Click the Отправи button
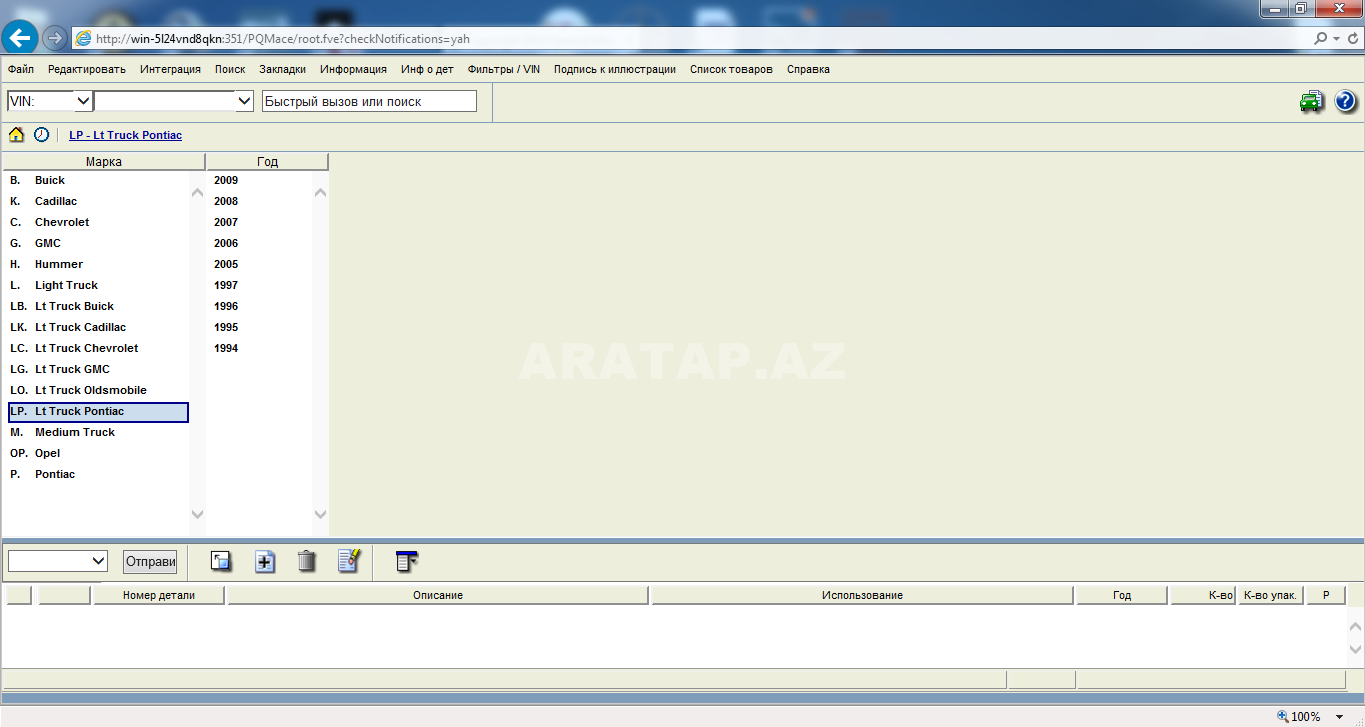The image size is (1365, 727). pos(150,561)
